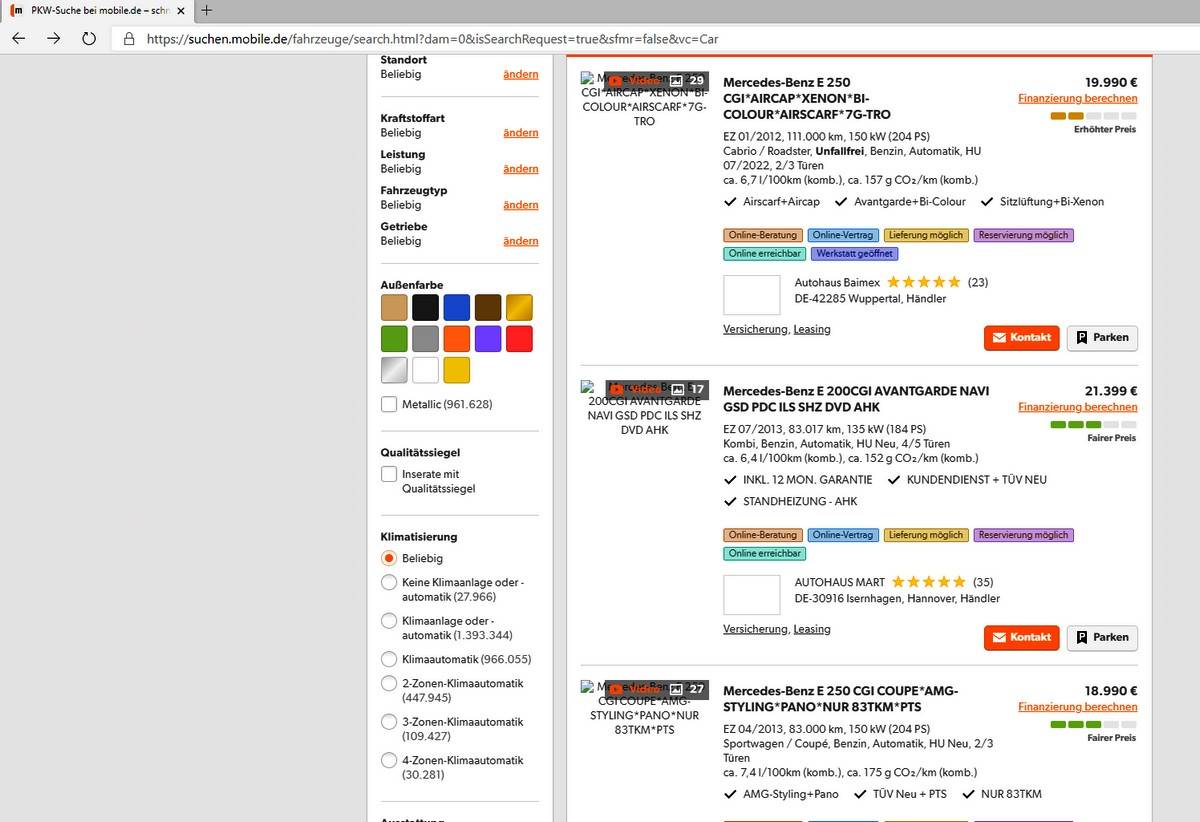
Task: Click the Werkstatt geöffnet tag
Action: [854, 253]
